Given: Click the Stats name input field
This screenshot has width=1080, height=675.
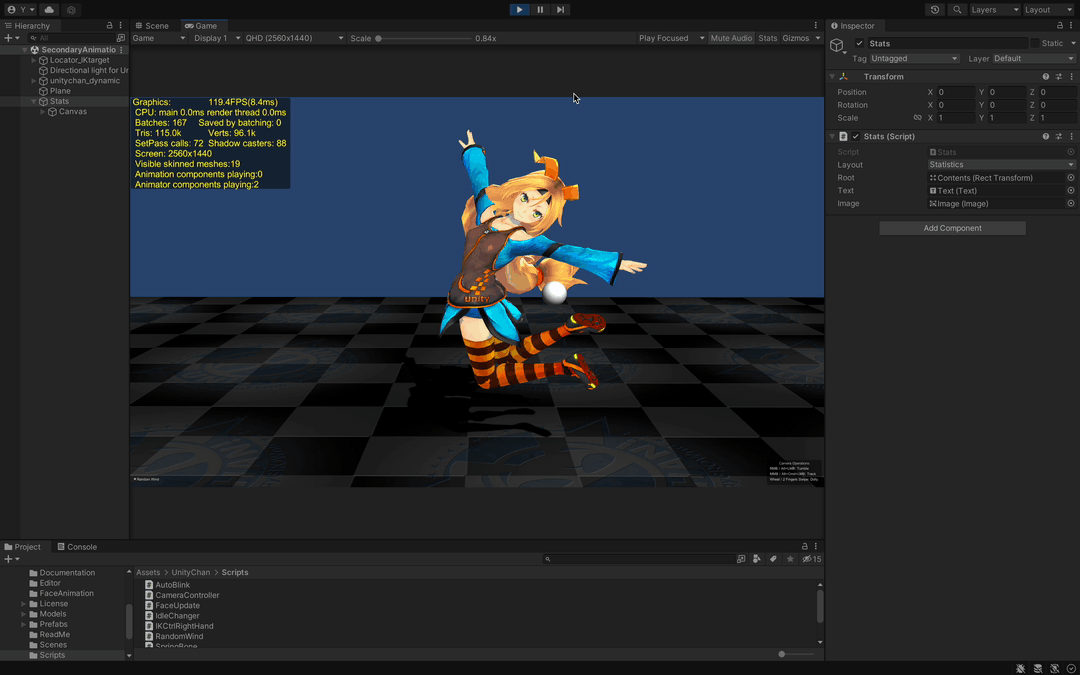Looking at the screenshot, I should tap(947, 43).
